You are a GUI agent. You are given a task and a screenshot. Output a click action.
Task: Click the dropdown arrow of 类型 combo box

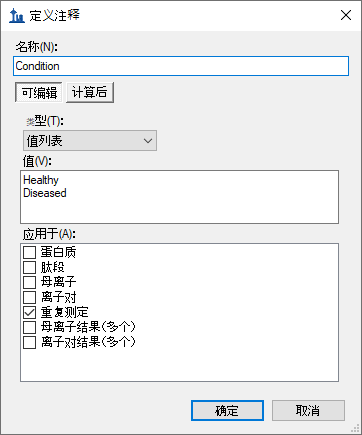(x=148, y=141)
